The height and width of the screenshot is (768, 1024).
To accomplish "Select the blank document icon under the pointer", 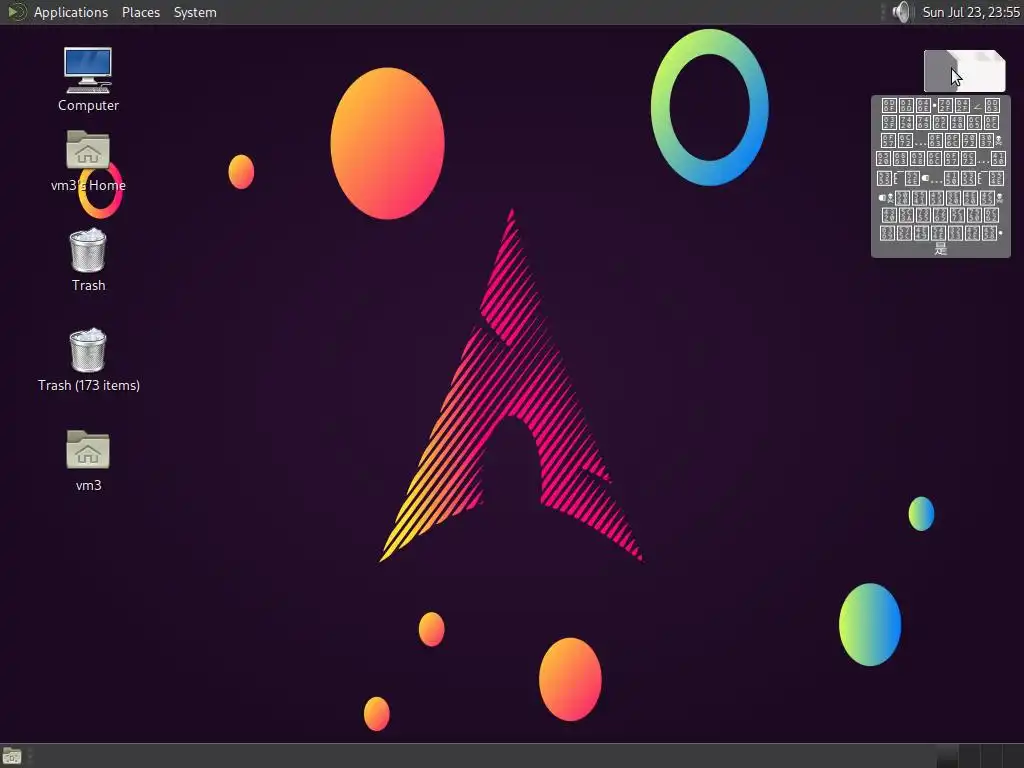I will [965, 71].
